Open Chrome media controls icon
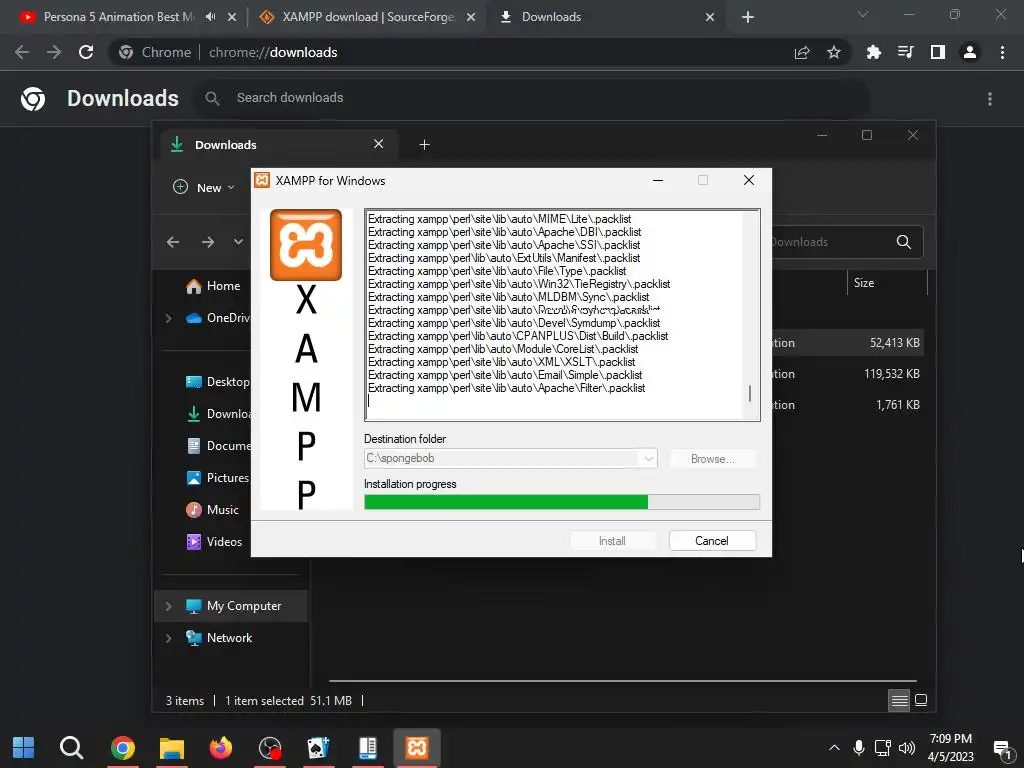This screenshot has height=768, width=1024. (905, 52)
